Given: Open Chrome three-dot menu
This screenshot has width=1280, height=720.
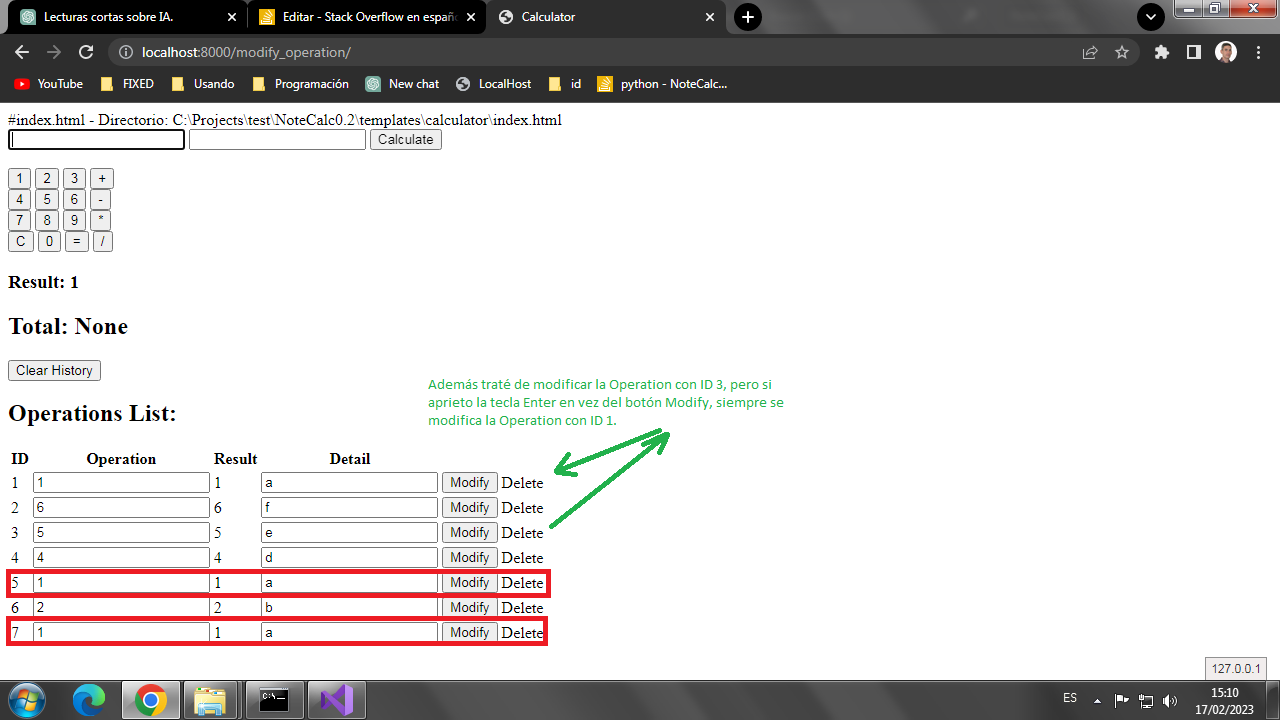Looking at the screenshot, I should tap(1258, 52).
